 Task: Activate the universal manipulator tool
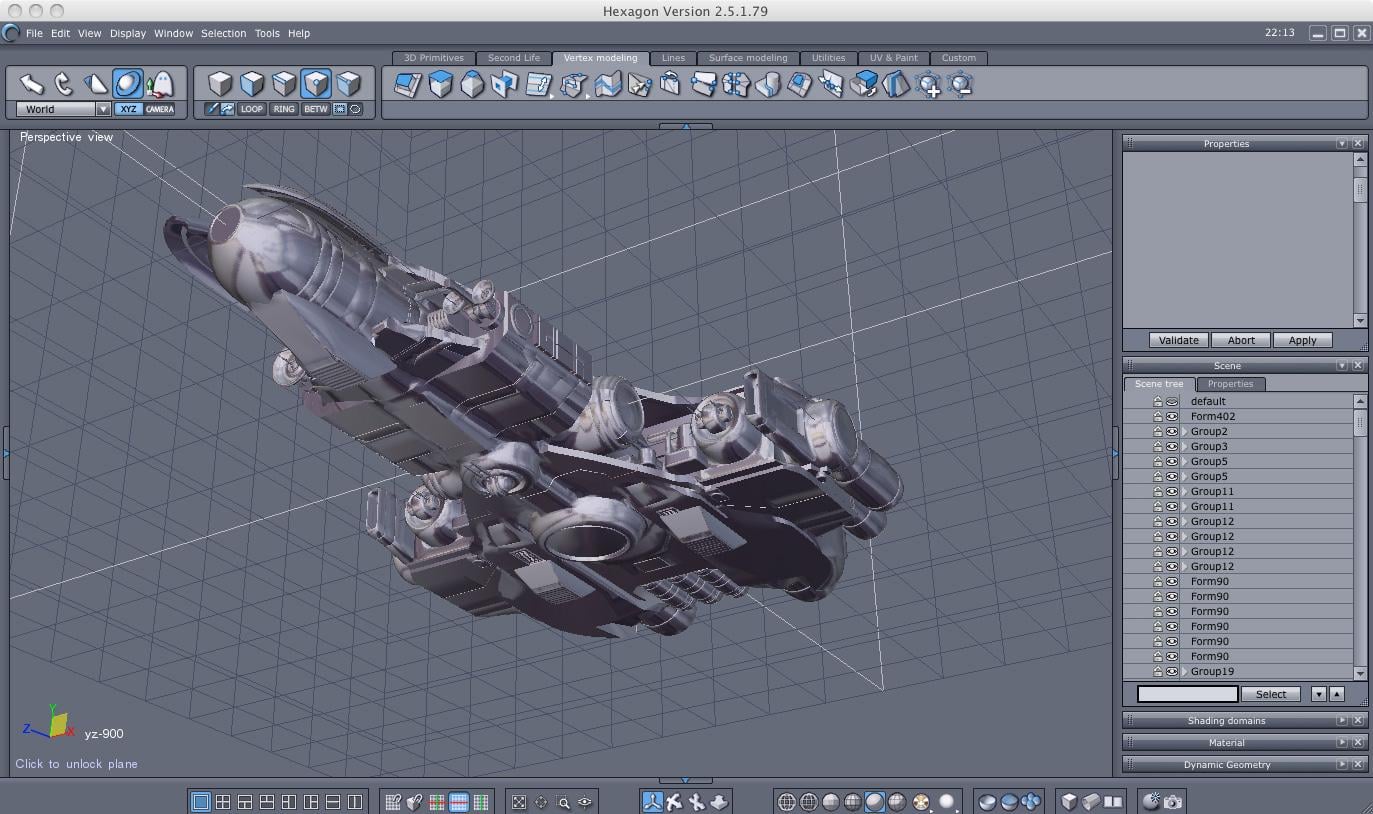(128, 84)
